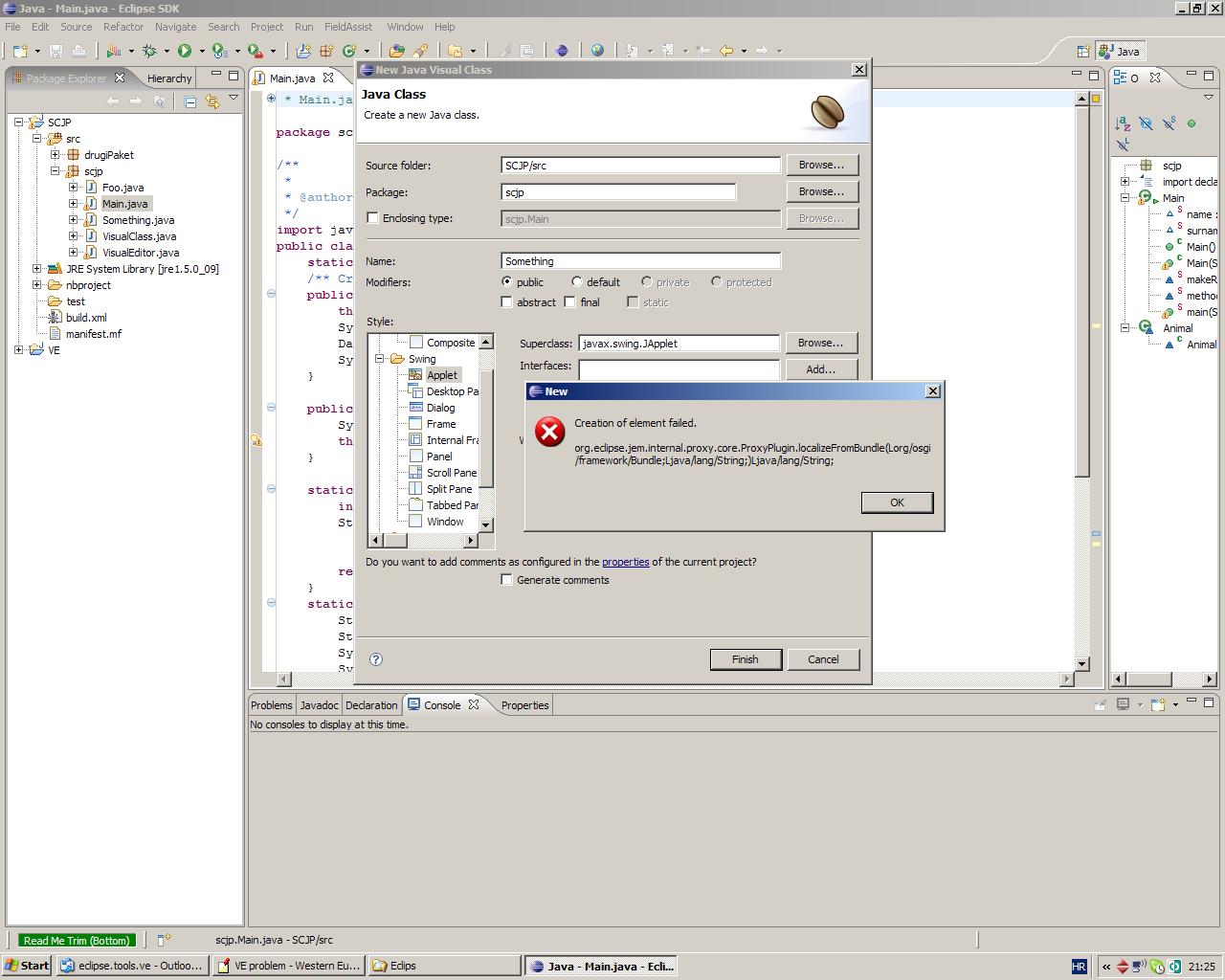1225x980 pixels.
Task: Switch to the Hierarchy tab
Action: pyautogui.click(x=169, y=78)
